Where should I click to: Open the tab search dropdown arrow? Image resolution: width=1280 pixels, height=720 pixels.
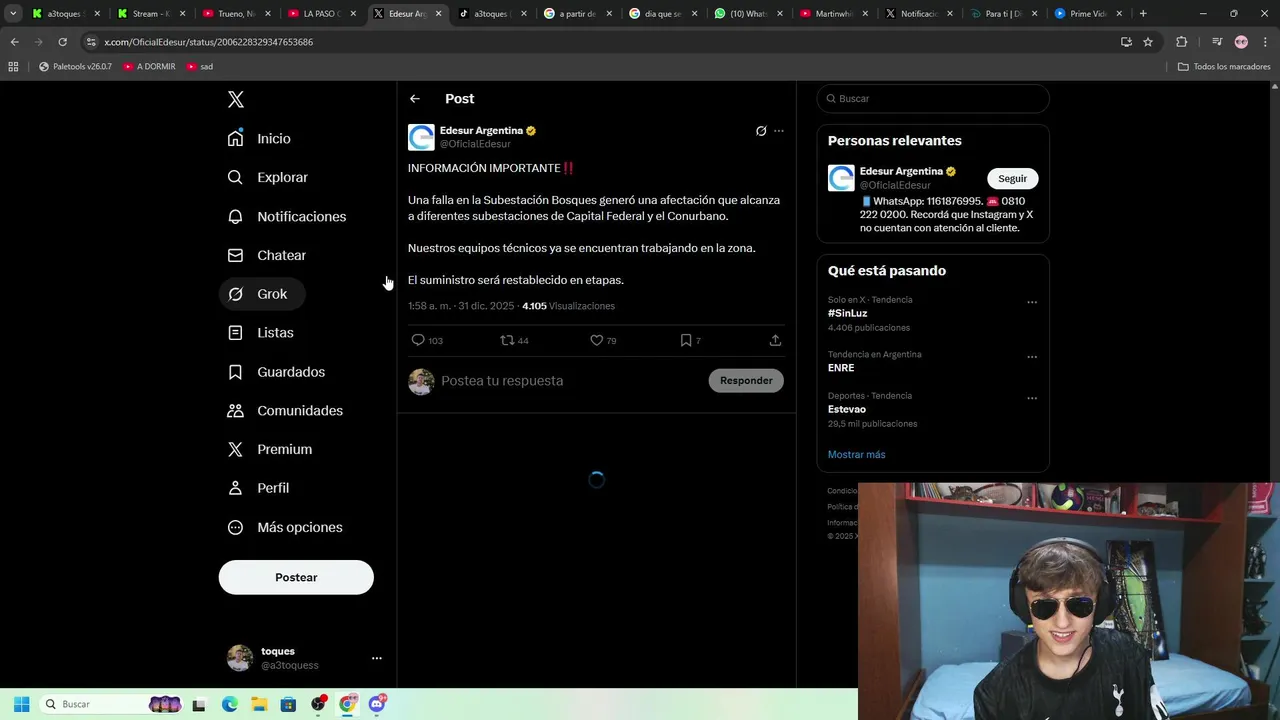(x=13, y=14)
